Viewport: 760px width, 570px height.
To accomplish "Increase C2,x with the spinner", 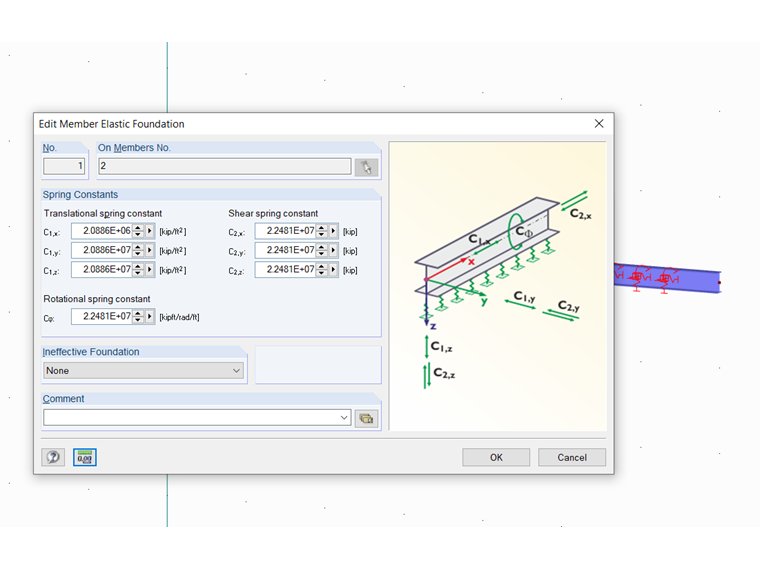I will point(322,227).
